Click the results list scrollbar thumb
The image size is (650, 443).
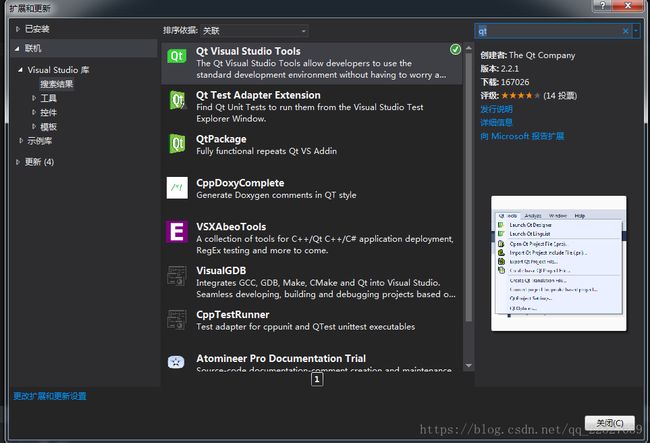point(468,187)
